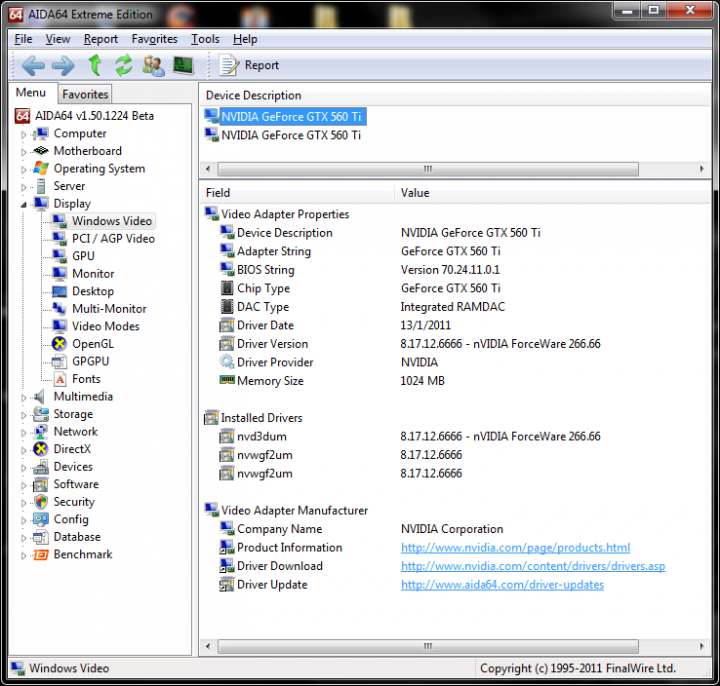Collapse the Display tree node

23,205
